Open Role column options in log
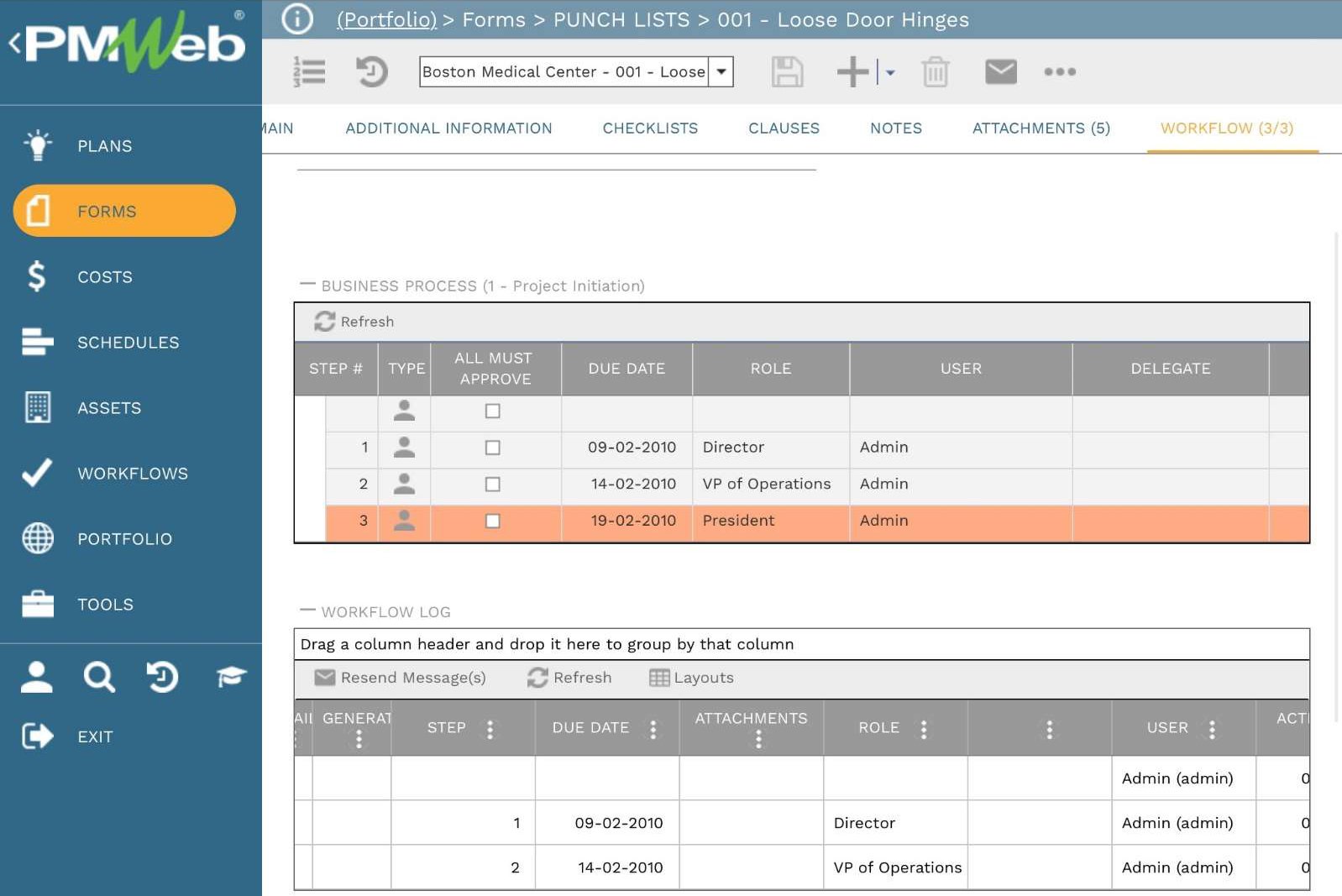This screenshot has width=1342, height=896. [923, 729]
